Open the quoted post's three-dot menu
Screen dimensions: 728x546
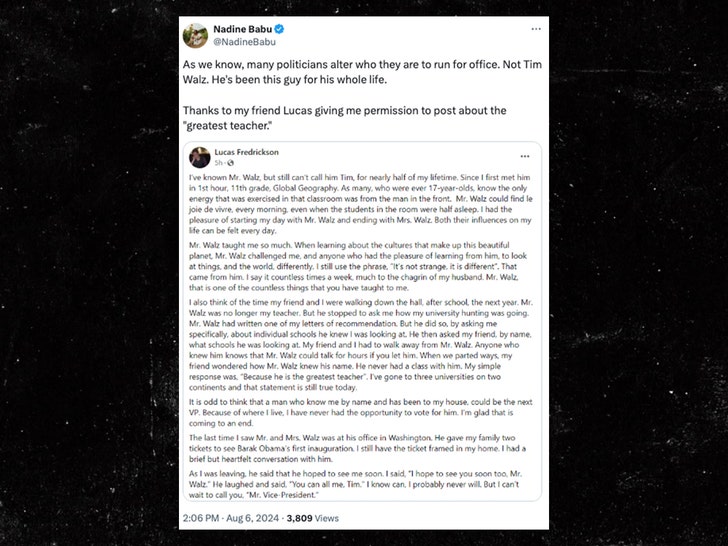(x=525, y=157)
